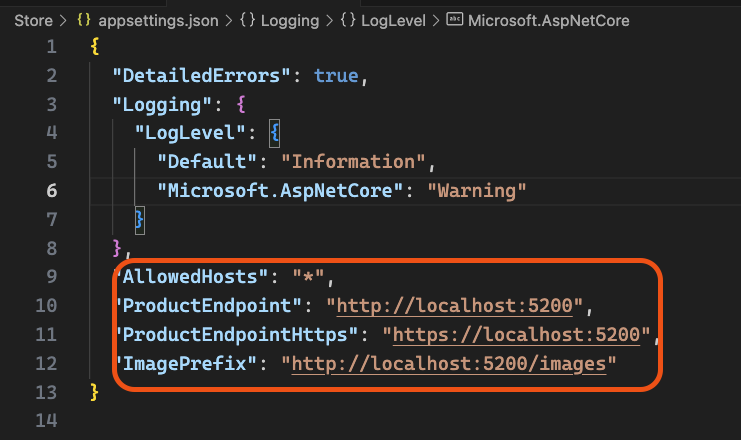
Task: Click braces icon before LogLevel breadcrumb
Action: click(348, 20)
